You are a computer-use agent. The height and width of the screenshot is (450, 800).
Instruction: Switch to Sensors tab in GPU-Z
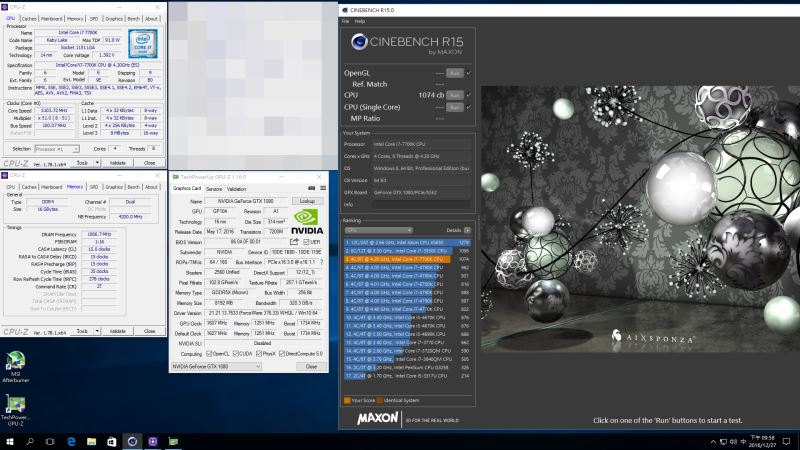pos(214,189)
